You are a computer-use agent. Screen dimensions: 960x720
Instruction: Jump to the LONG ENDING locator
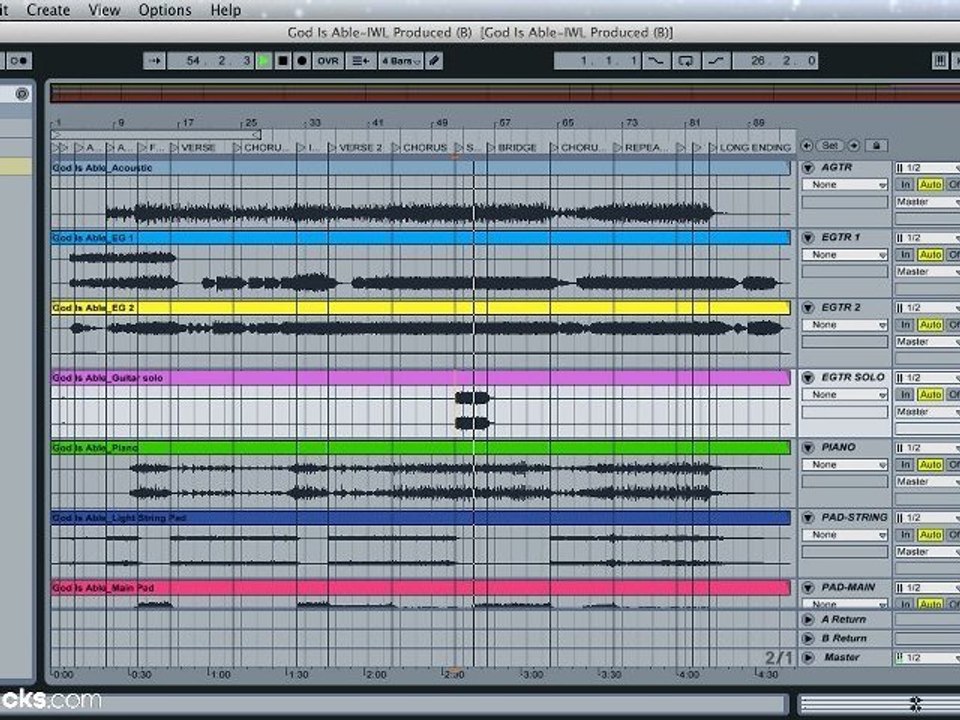click(750, 148)
